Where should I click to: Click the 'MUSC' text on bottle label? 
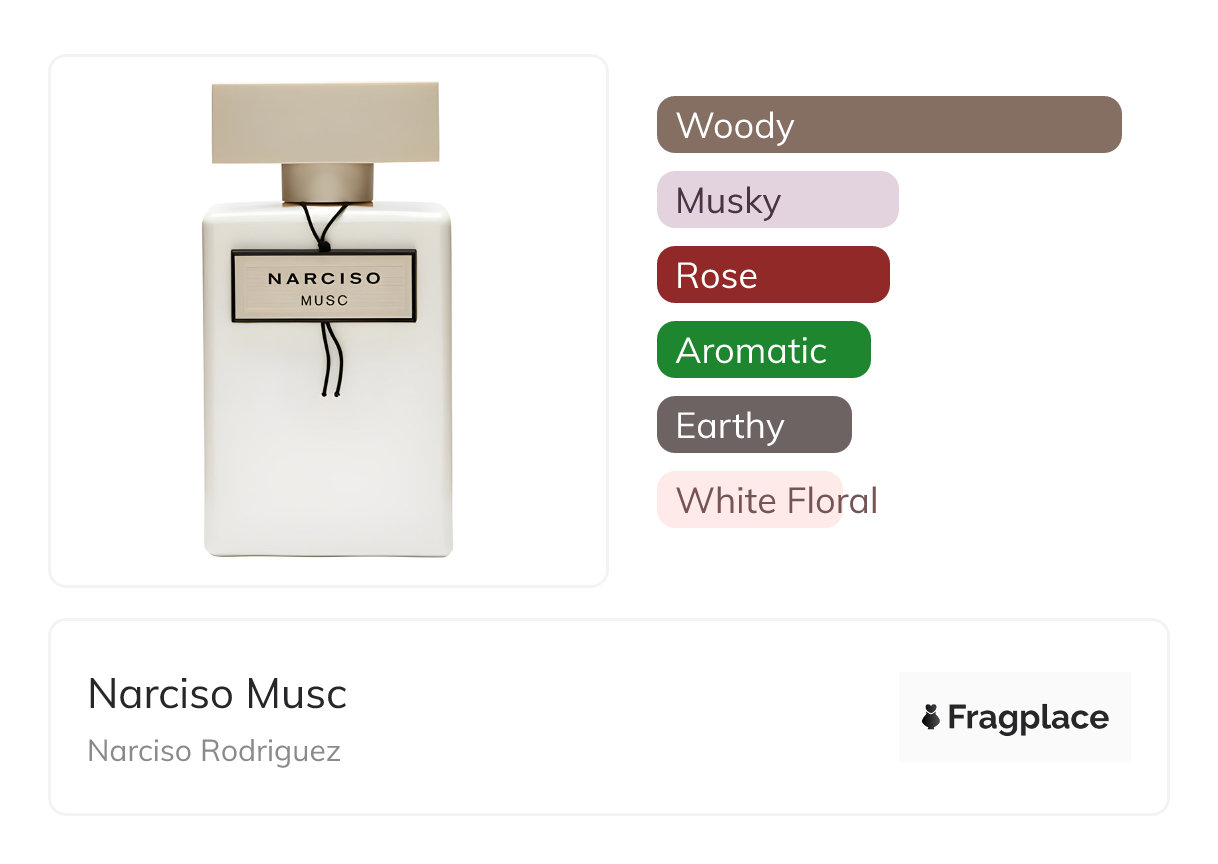tap(323, 300)
